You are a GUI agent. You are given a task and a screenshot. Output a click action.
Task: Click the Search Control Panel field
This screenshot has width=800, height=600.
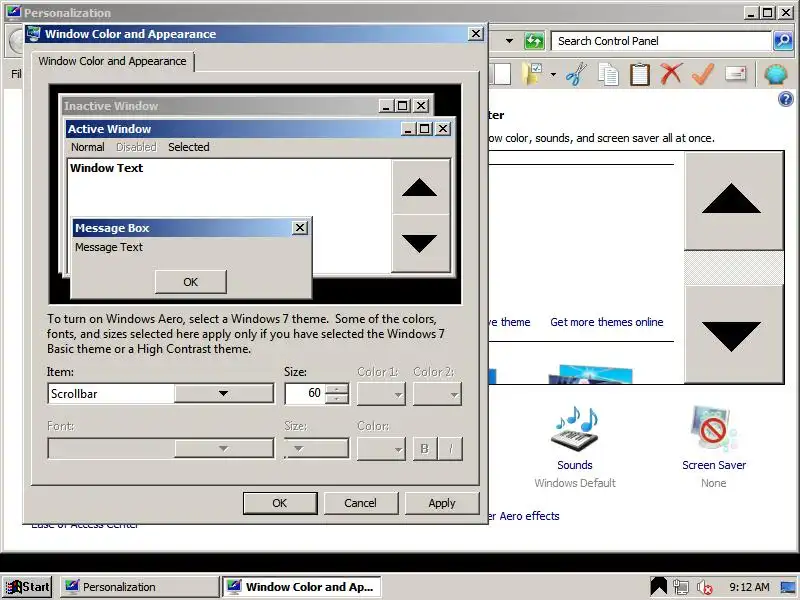tap(661, 41)
